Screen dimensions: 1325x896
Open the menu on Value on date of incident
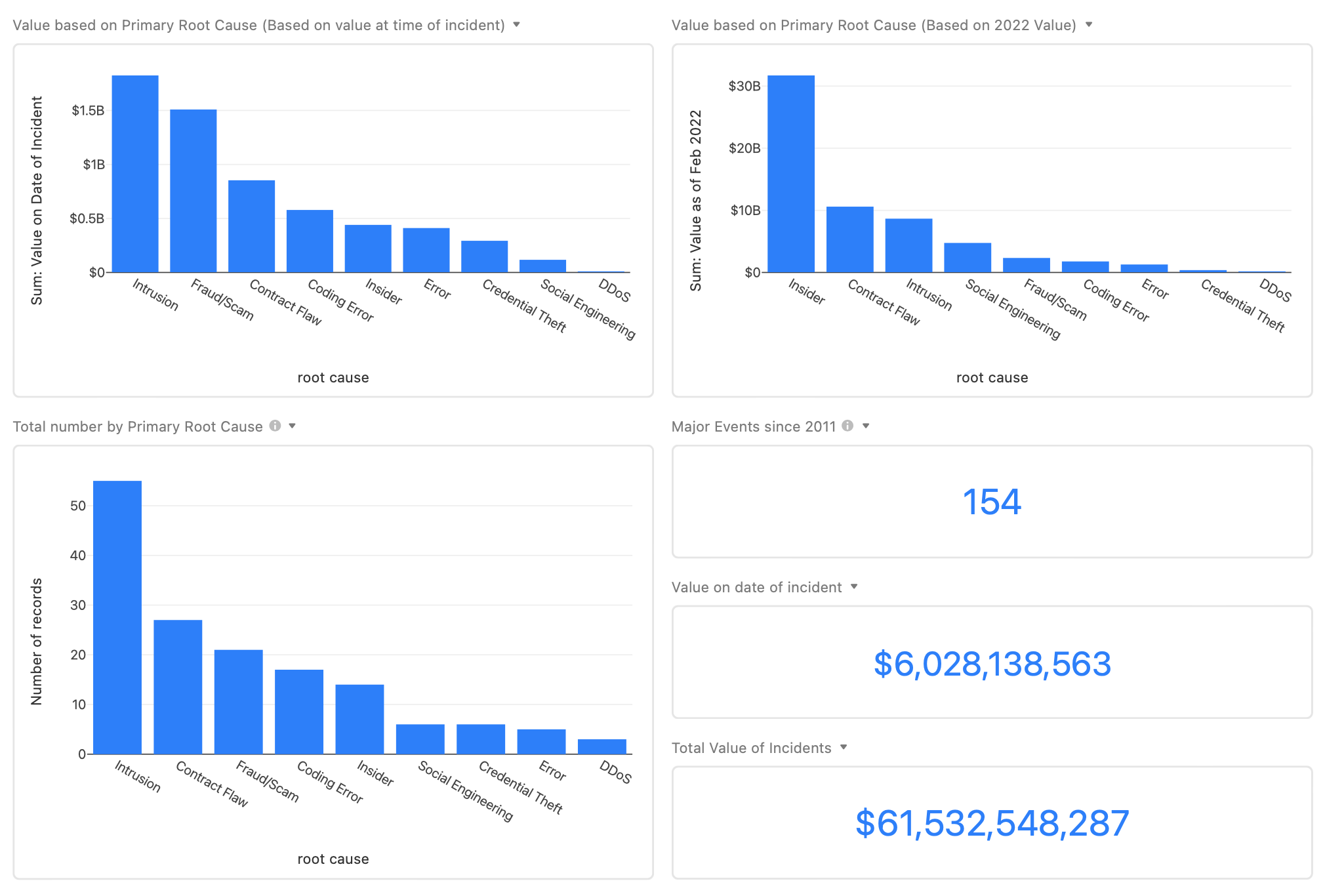tap(853, 587)
